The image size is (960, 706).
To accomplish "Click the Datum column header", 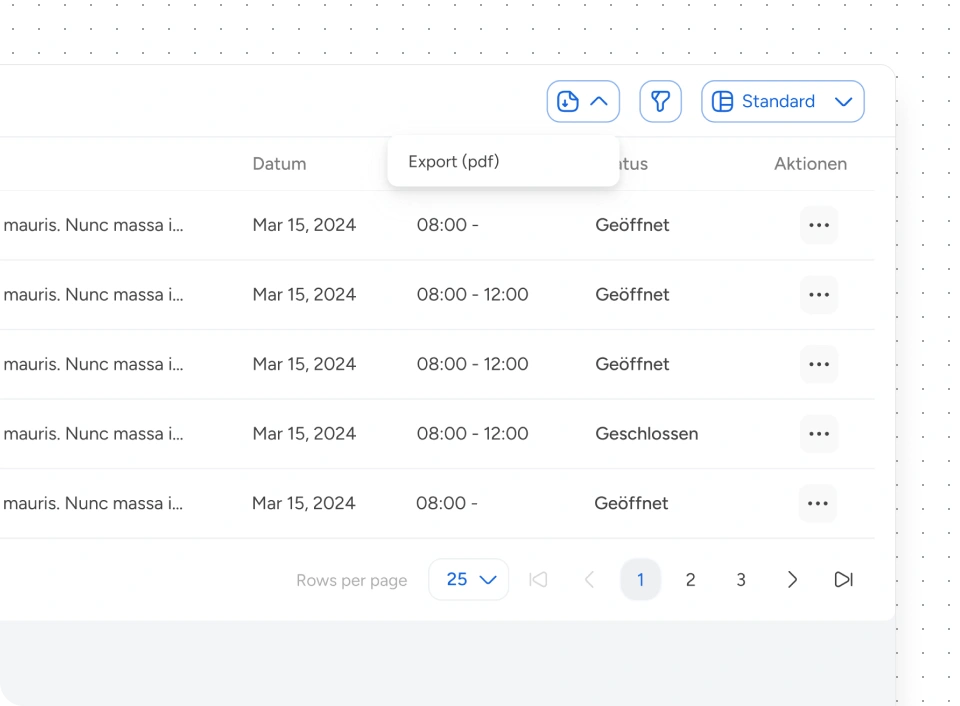I will [279, 164].
